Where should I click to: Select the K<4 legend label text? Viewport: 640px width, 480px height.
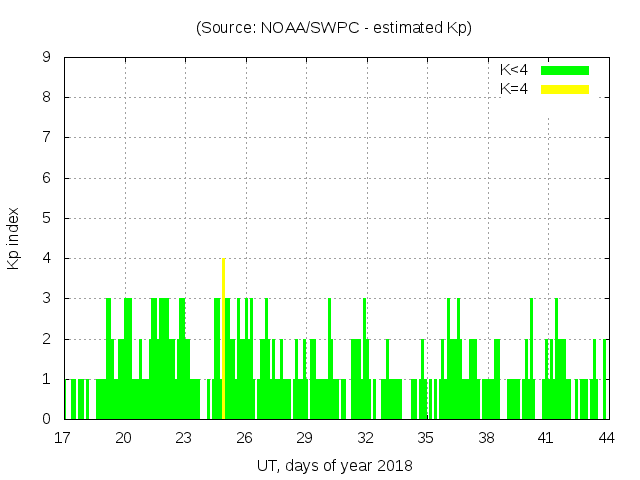514,70
